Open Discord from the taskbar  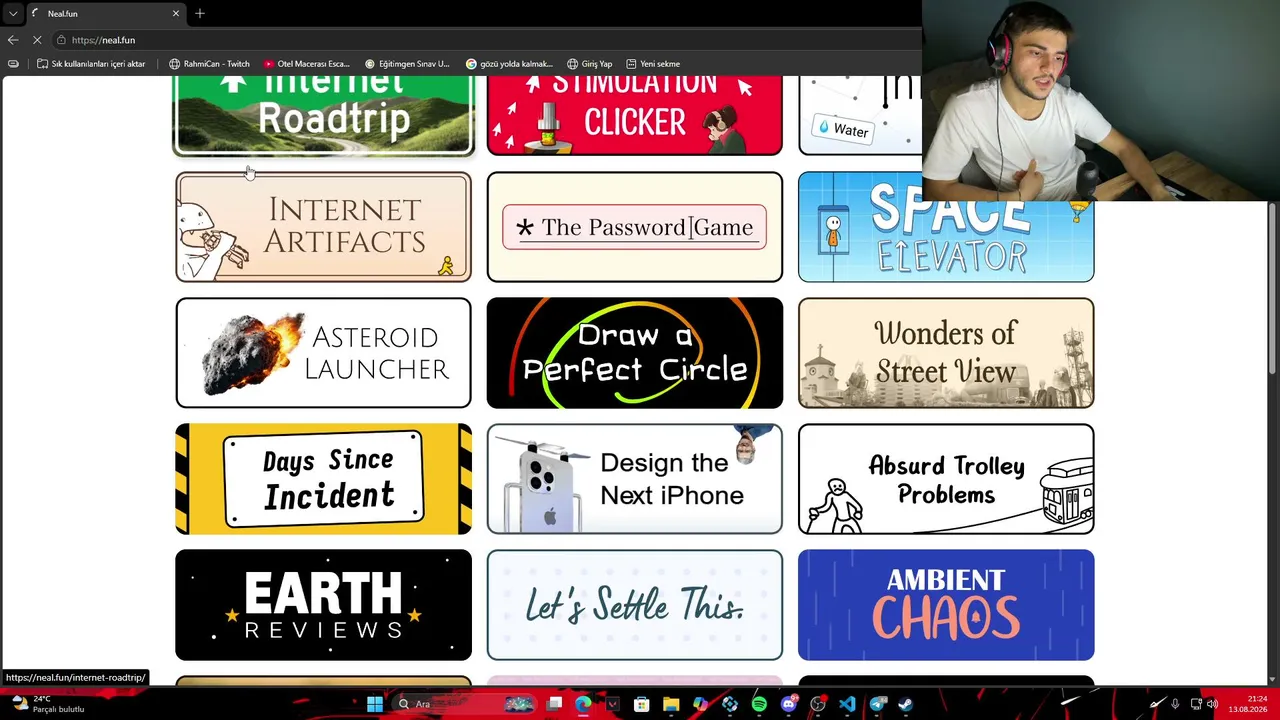(x=789, y=704)
